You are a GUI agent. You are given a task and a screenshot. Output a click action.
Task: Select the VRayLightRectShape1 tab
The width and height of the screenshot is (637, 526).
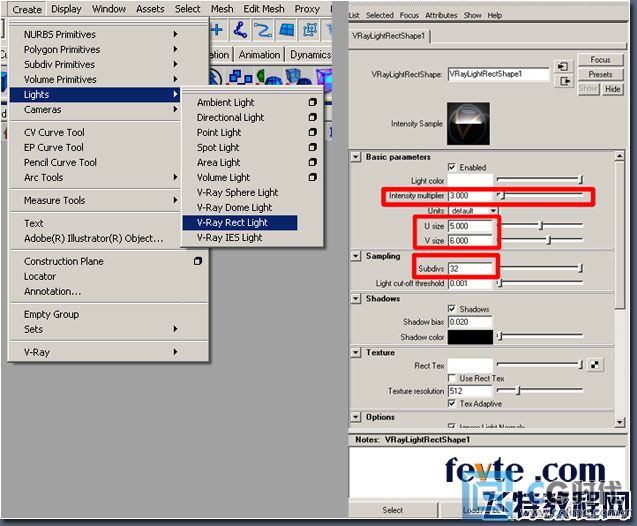[389, 36]
